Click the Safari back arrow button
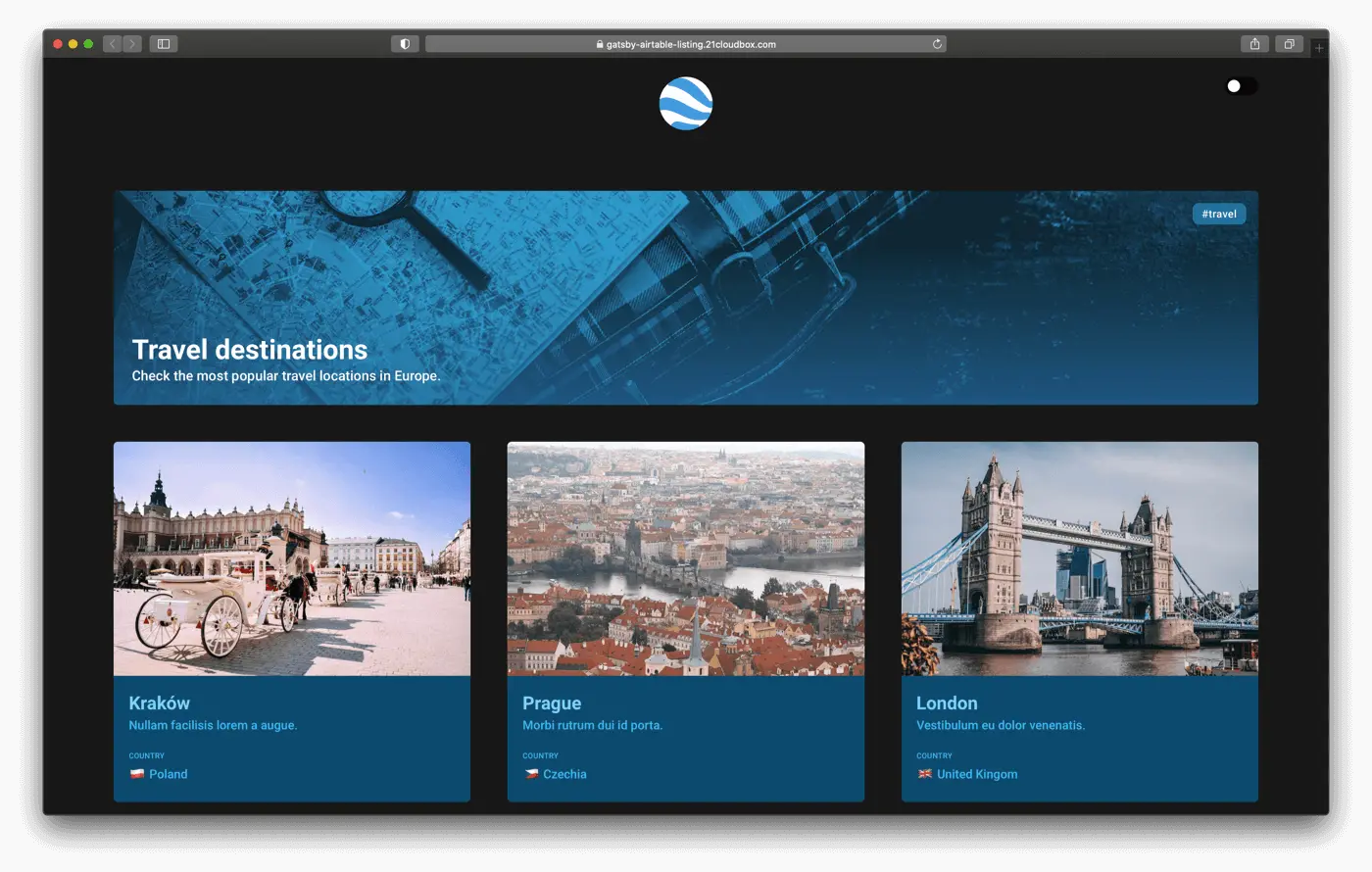Screen dimensions: 1372x872 pyautogui.click(x=113, y=44)
